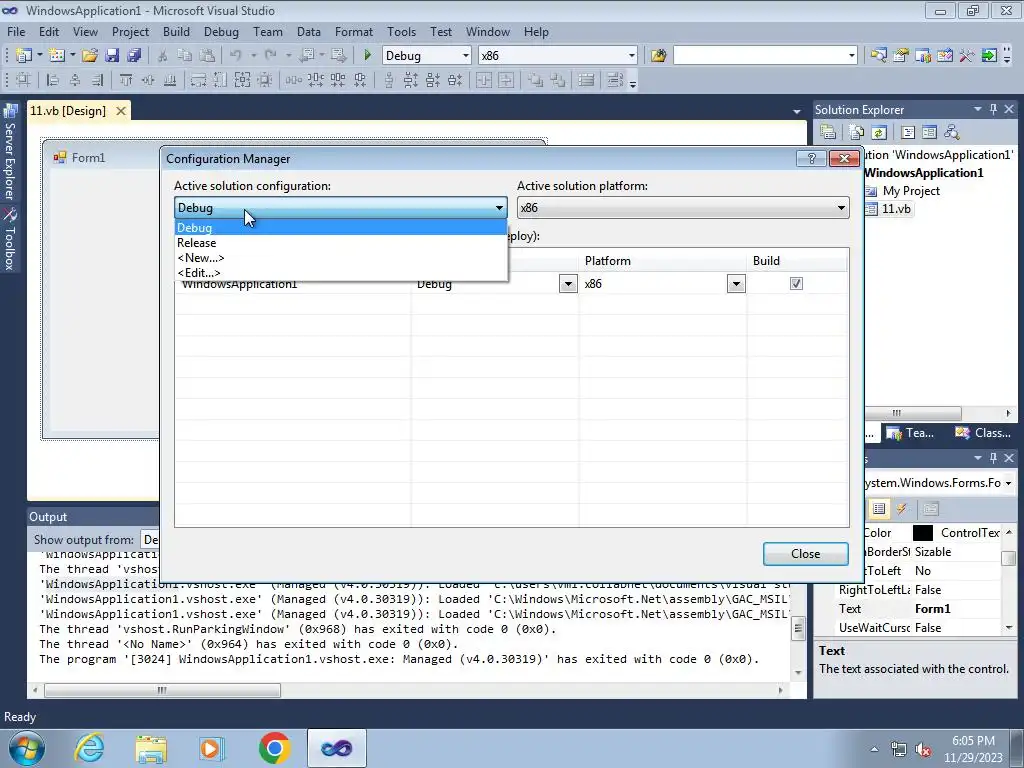
Task: Click the Align Lefts layout toolbar icon
Action: pyautogui.click(x=53, y=80)
